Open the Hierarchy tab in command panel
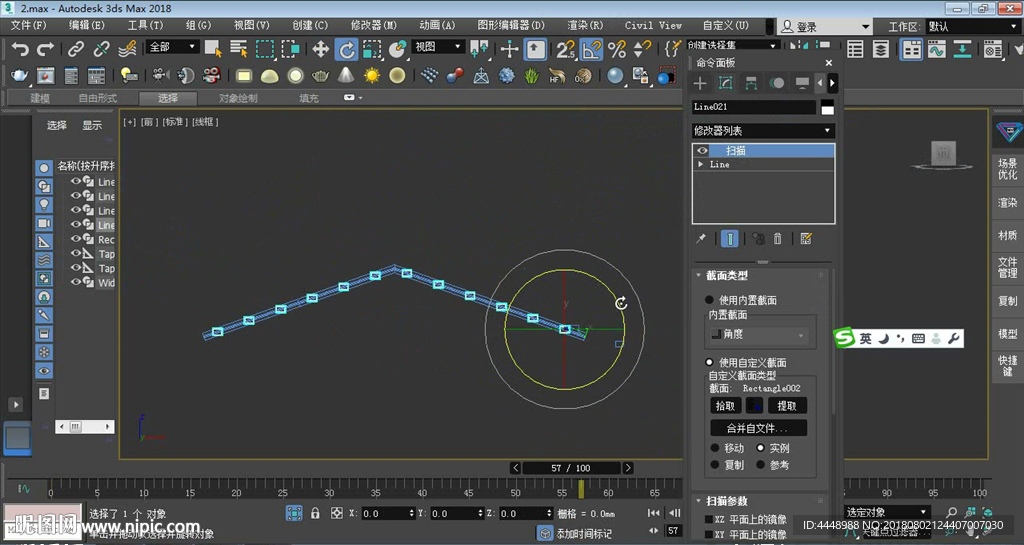The image size is (1024, 545). (751, 83)
